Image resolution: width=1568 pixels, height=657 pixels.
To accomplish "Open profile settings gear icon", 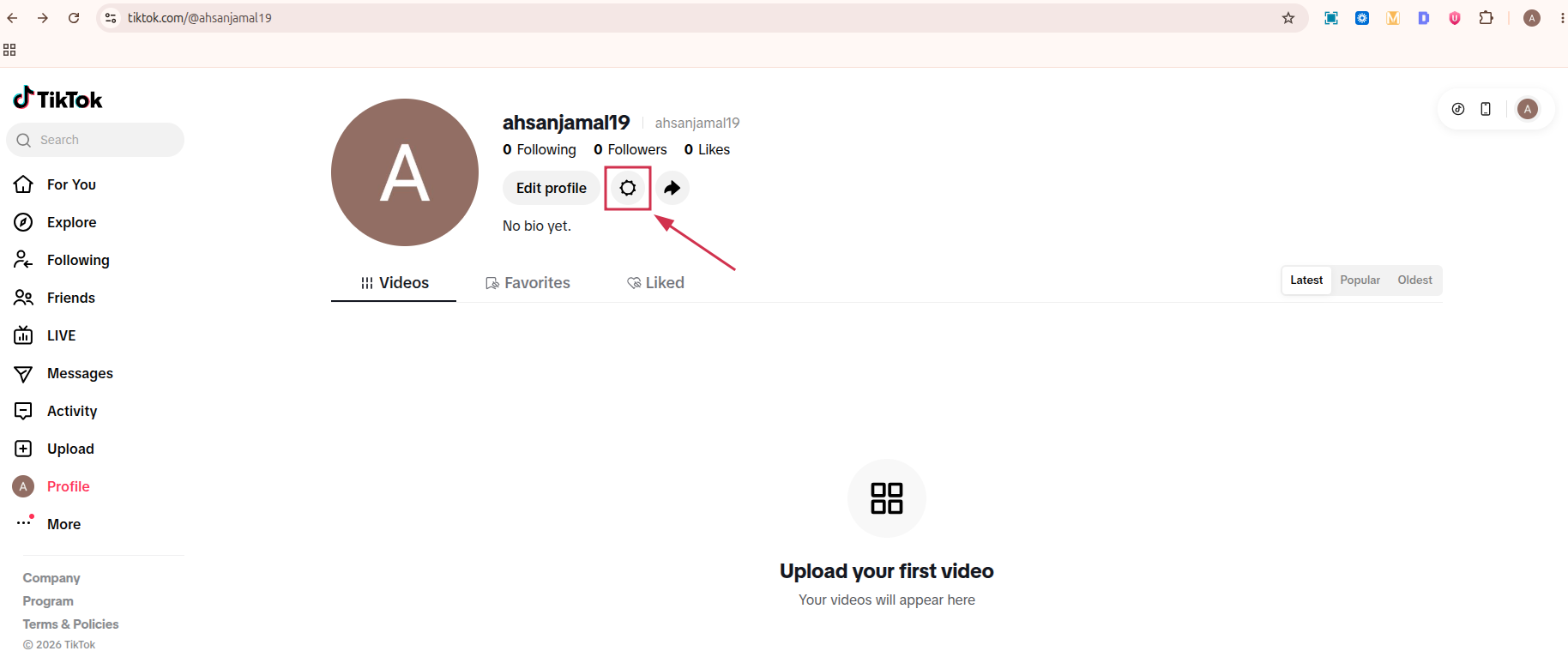I will tap(628, 188).
